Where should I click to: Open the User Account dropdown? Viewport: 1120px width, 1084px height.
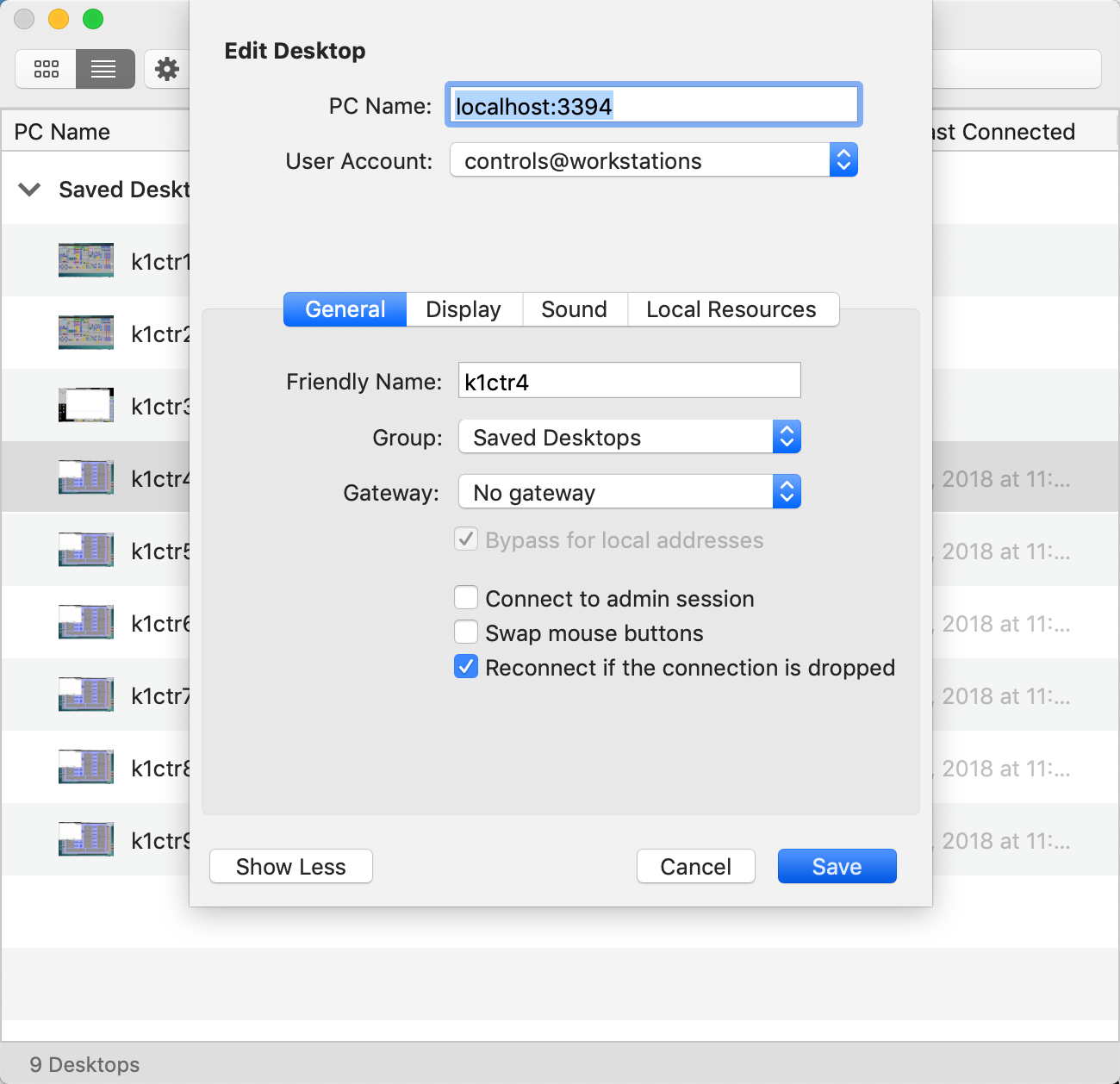point(653,160)
